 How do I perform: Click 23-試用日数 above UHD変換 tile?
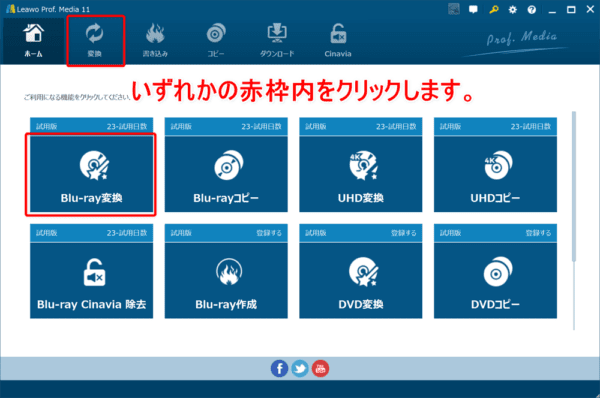[396, 127]
